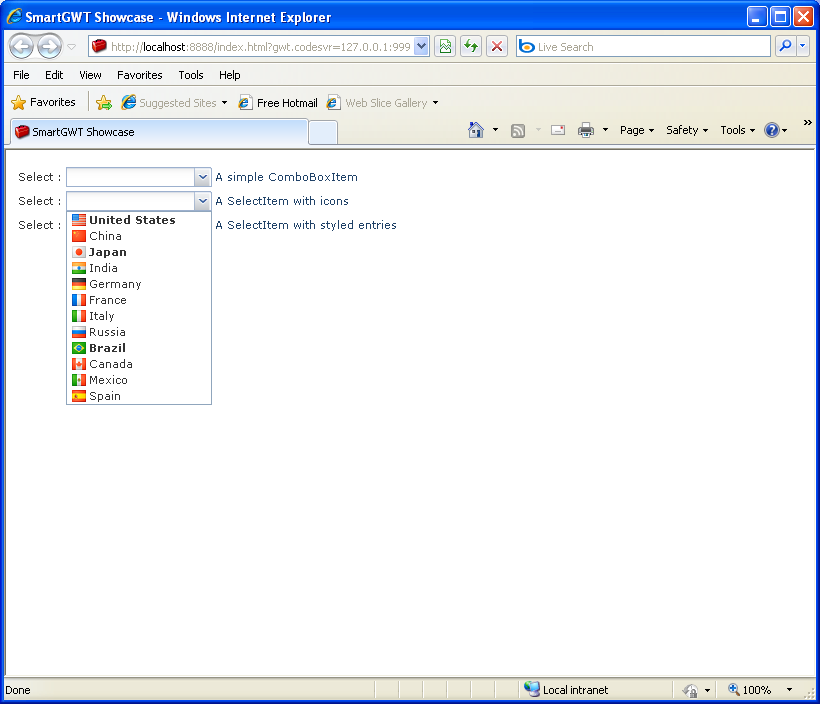Expand the Print options dropdown arrow

click(x=606, y=130)
